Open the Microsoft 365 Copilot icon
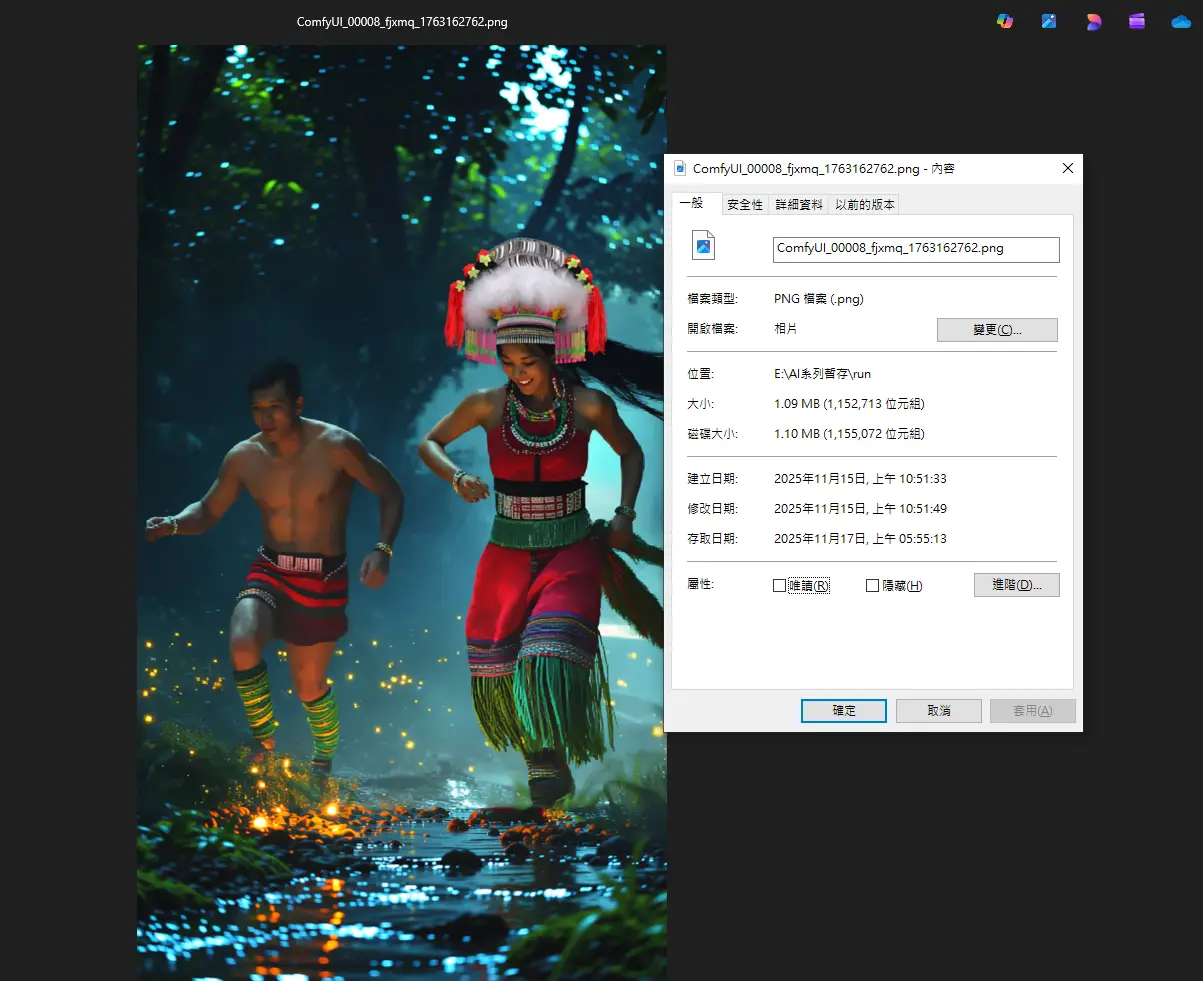Screen dimensions: 1203x981 [x=1005, y=21]
